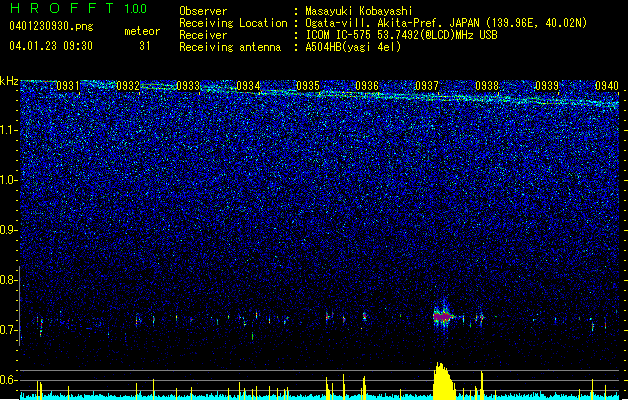Select the strong purple meteor echo burst

click(x=442, y=317)
